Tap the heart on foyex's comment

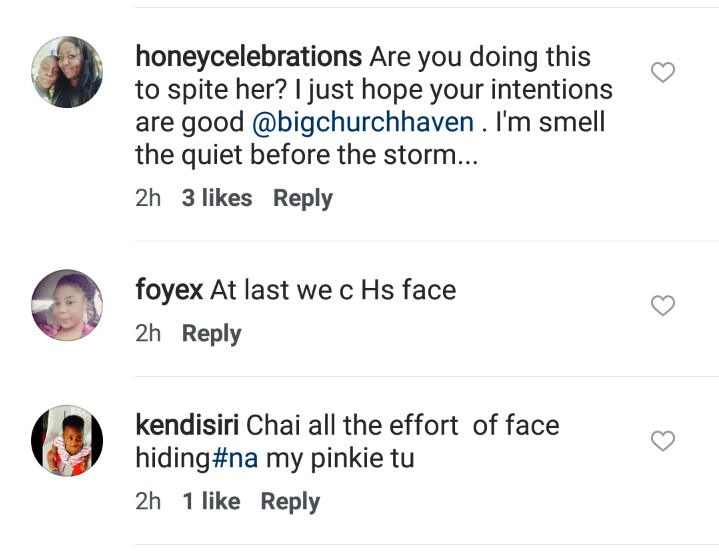[663, 306]
